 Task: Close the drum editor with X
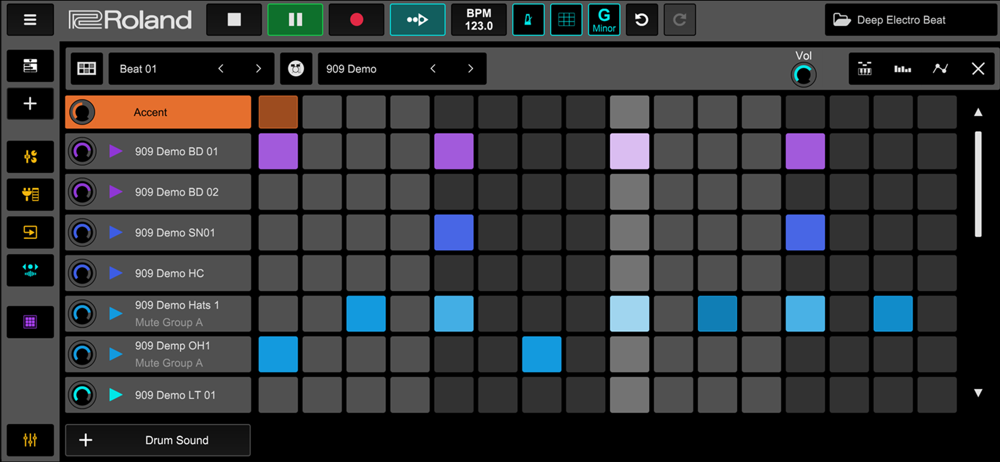978,69
